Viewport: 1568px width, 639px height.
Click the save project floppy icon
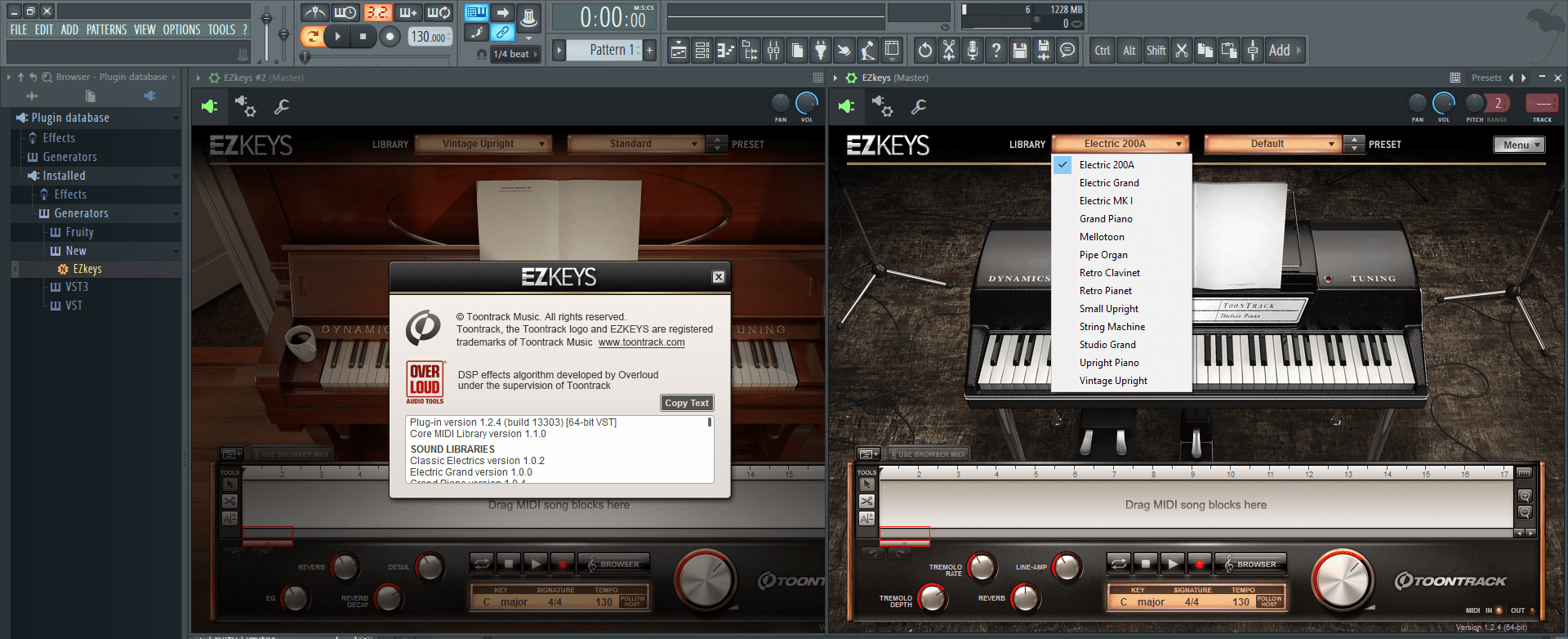1019,51
